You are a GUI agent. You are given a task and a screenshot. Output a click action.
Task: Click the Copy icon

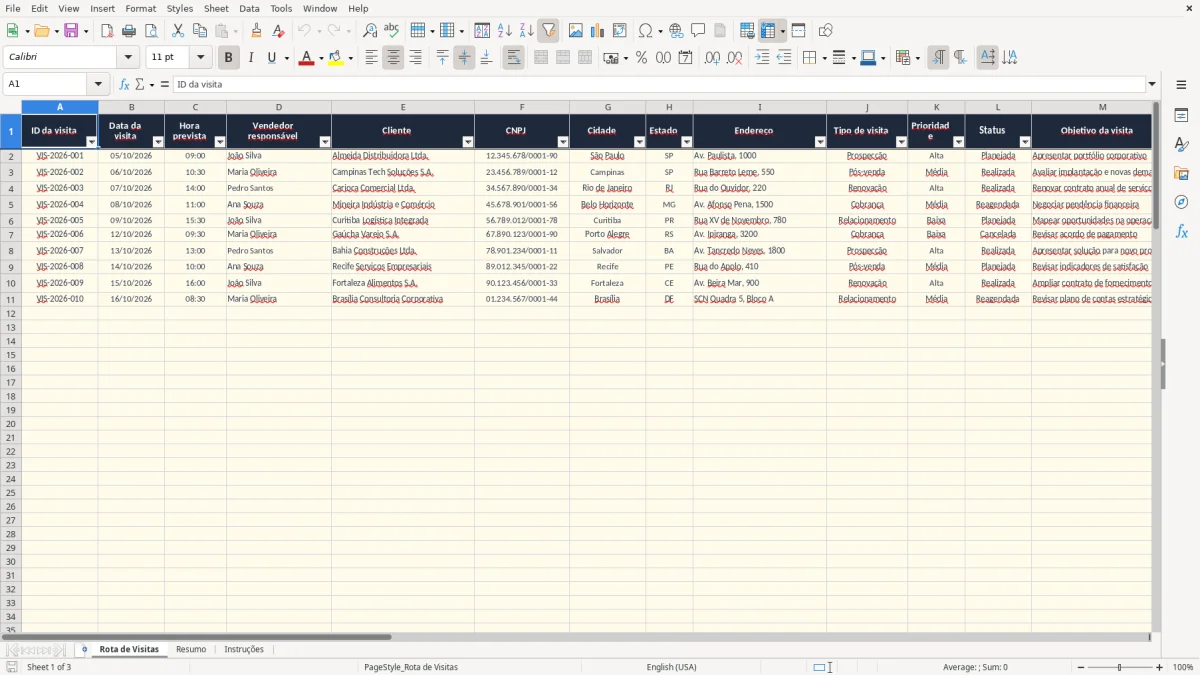click(200, 31)
